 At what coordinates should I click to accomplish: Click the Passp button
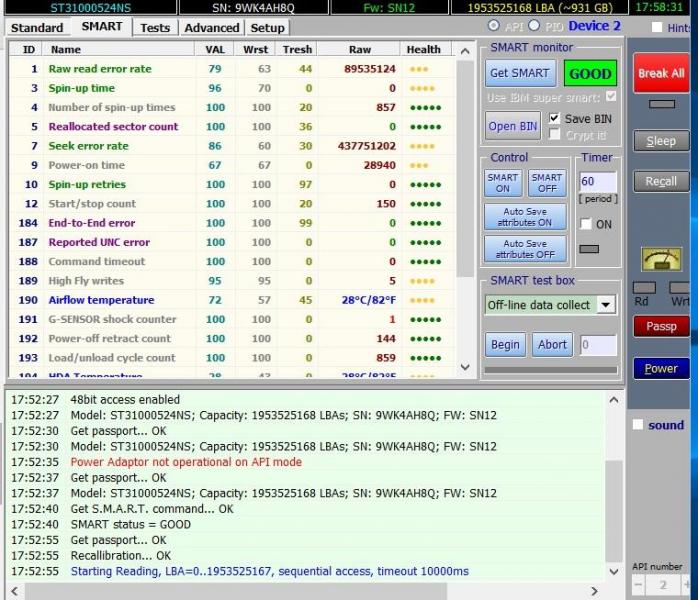coord(661,326)
